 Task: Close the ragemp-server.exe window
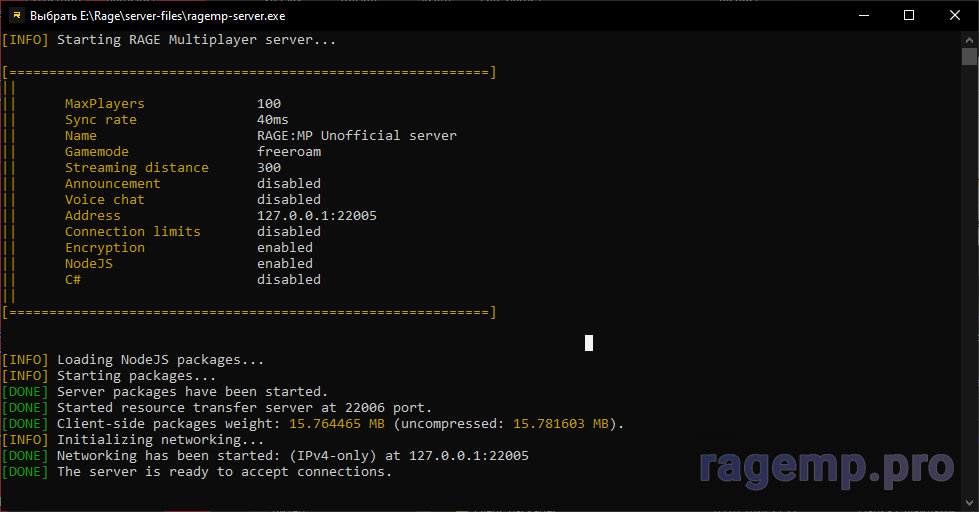tap(954, 16)
